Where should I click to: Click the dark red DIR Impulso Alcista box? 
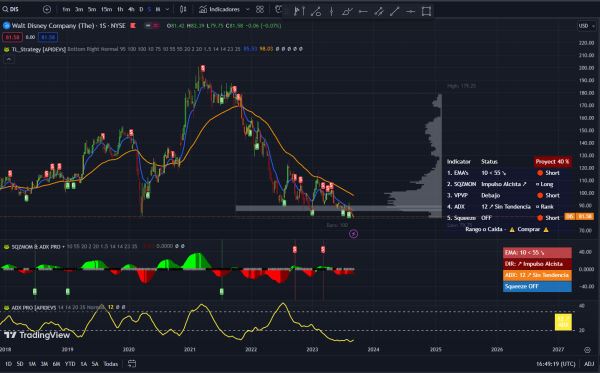537,264
